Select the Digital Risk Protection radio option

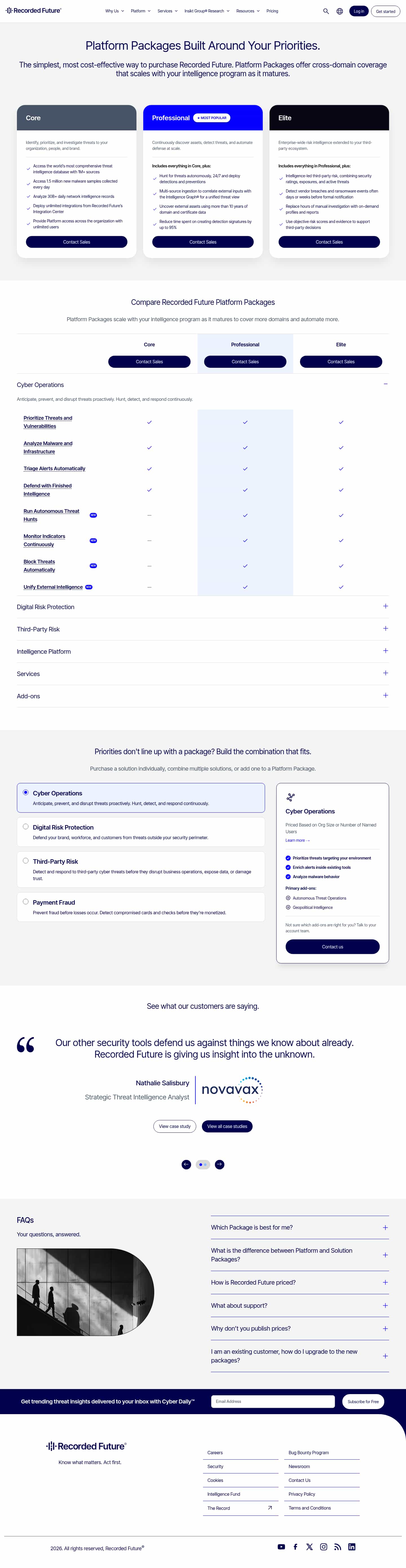point(26,826)
